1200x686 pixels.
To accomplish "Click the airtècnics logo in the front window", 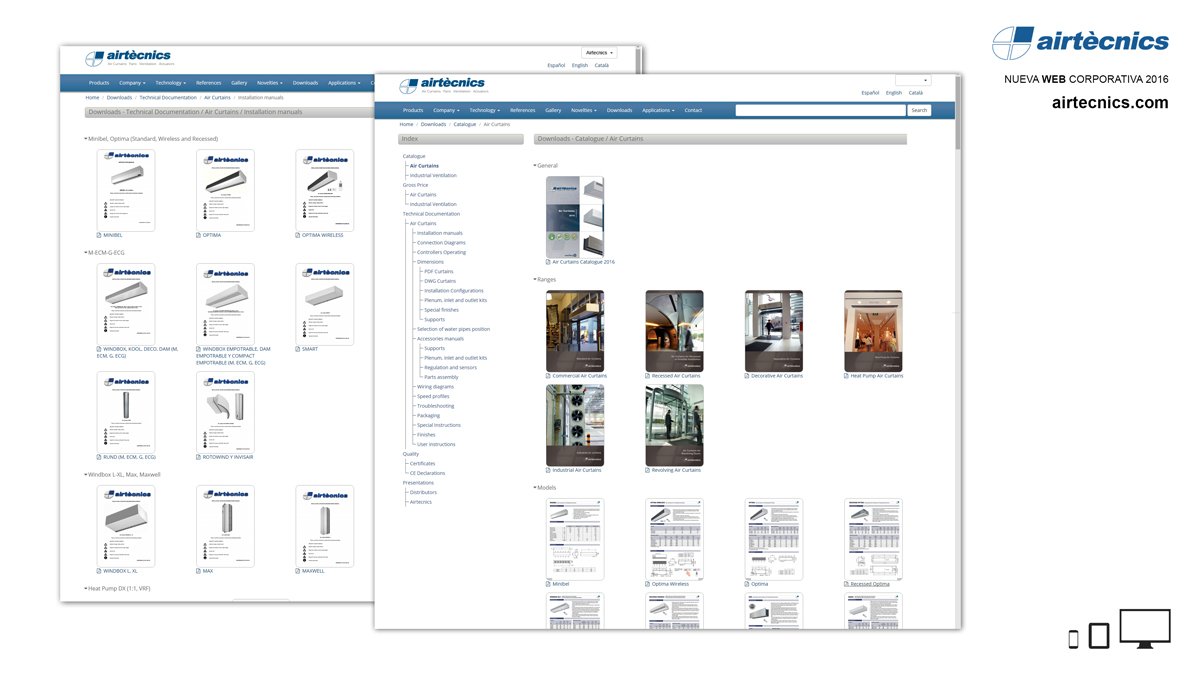I will click(x=442, y=85).
